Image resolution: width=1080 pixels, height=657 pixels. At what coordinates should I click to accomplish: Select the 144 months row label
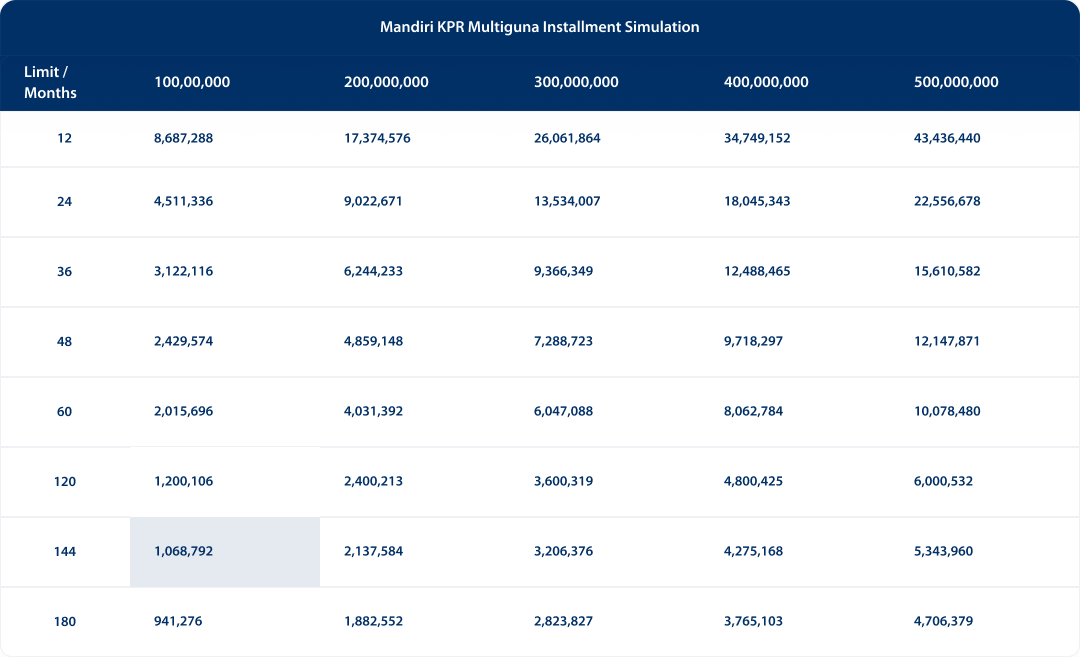[65, 552]
